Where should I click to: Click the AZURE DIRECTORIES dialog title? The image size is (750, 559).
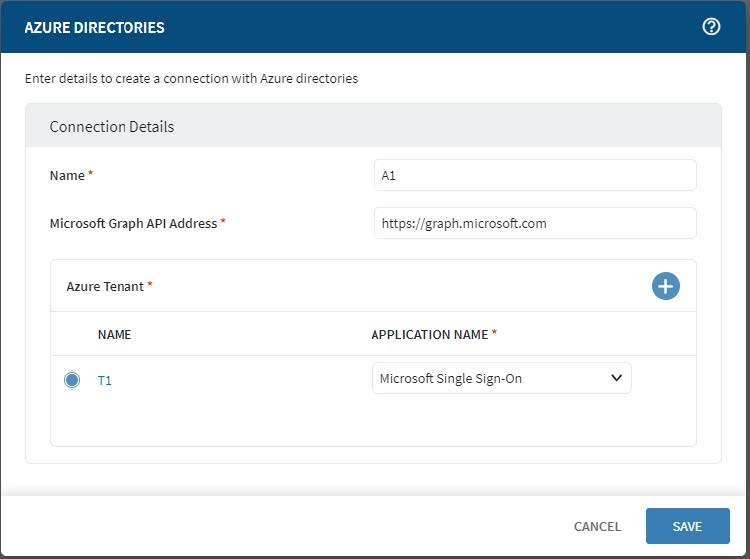click(95, 27)
